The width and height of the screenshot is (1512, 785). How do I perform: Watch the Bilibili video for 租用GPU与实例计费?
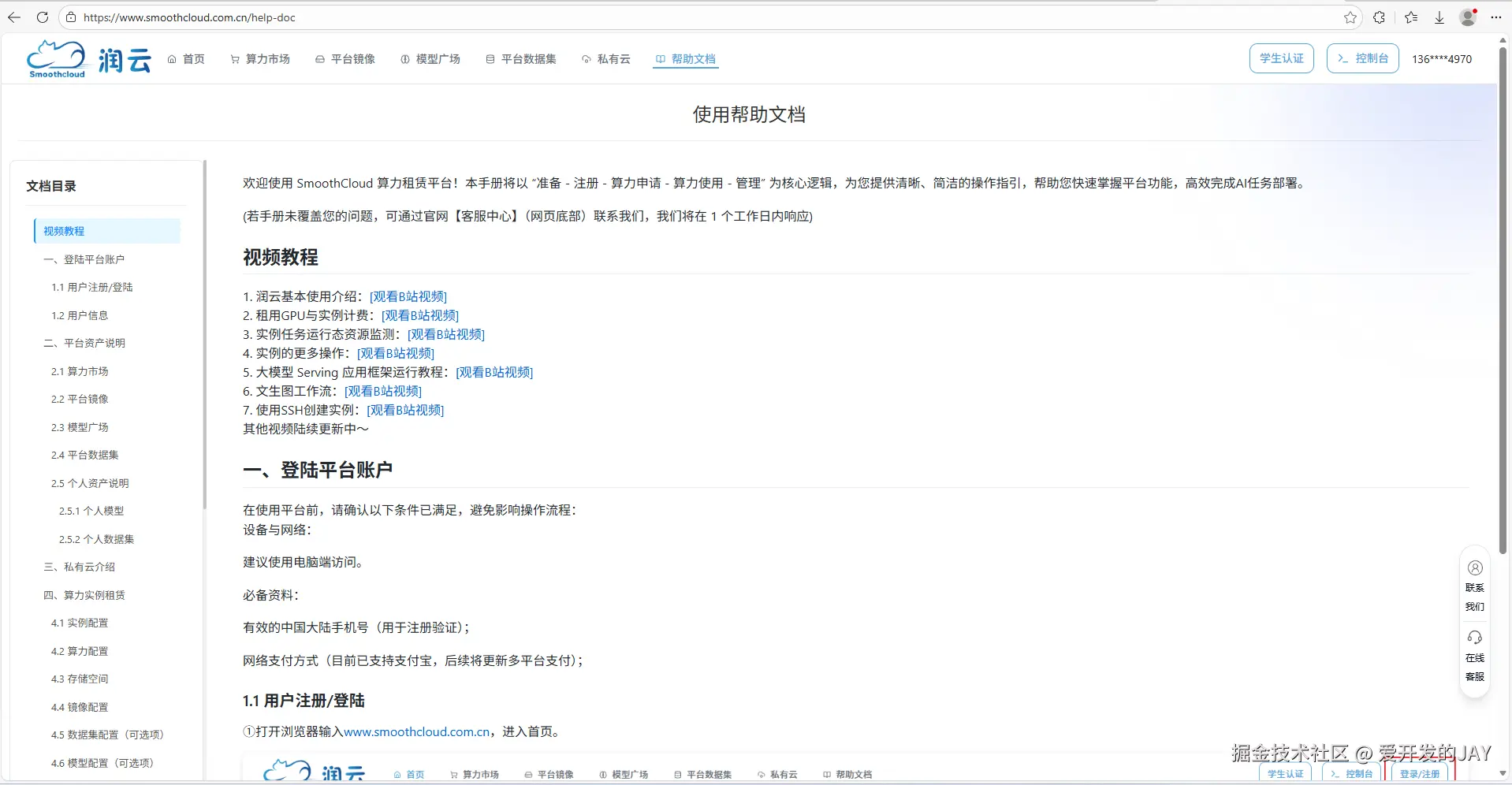click(x=420, y=315)
